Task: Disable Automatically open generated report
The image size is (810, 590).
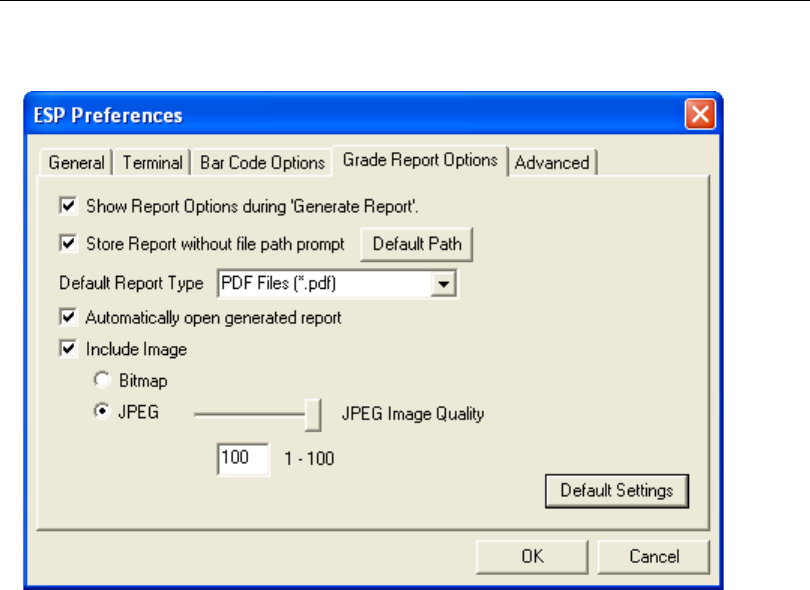Action: pyautogui.click(x=69, y=318)
